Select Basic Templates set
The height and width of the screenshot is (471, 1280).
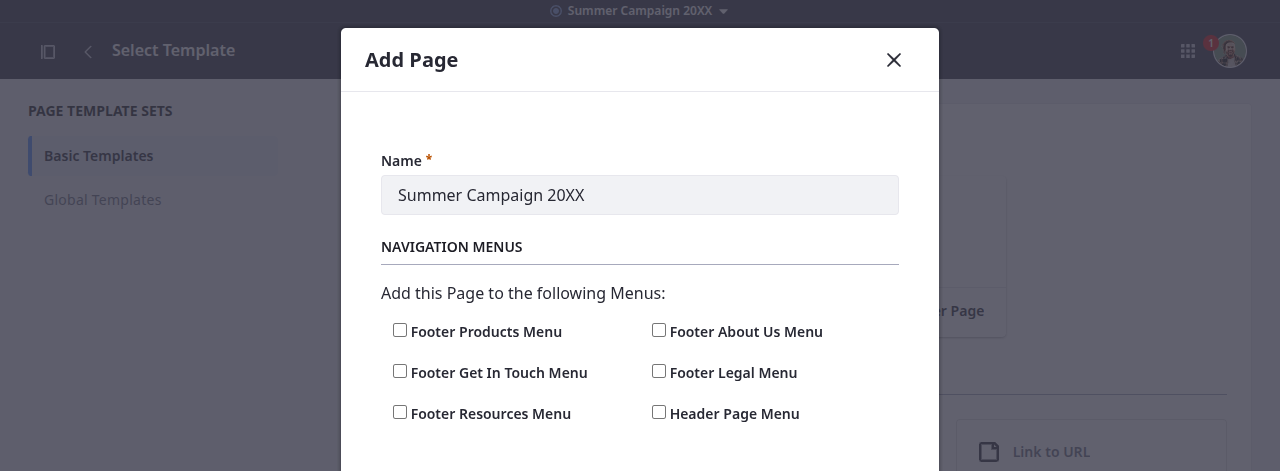tap(99, 156)
